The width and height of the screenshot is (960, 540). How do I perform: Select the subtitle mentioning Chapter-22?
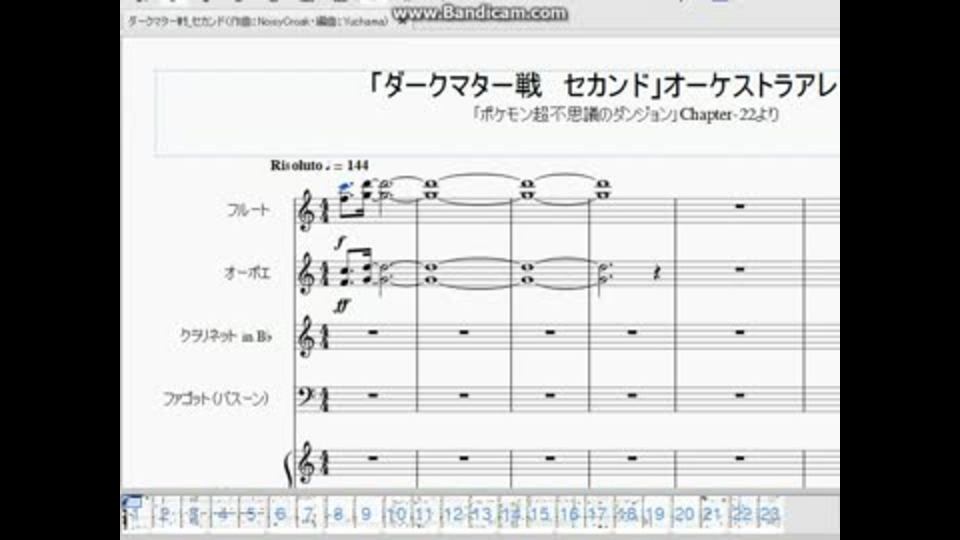(625, 114)
